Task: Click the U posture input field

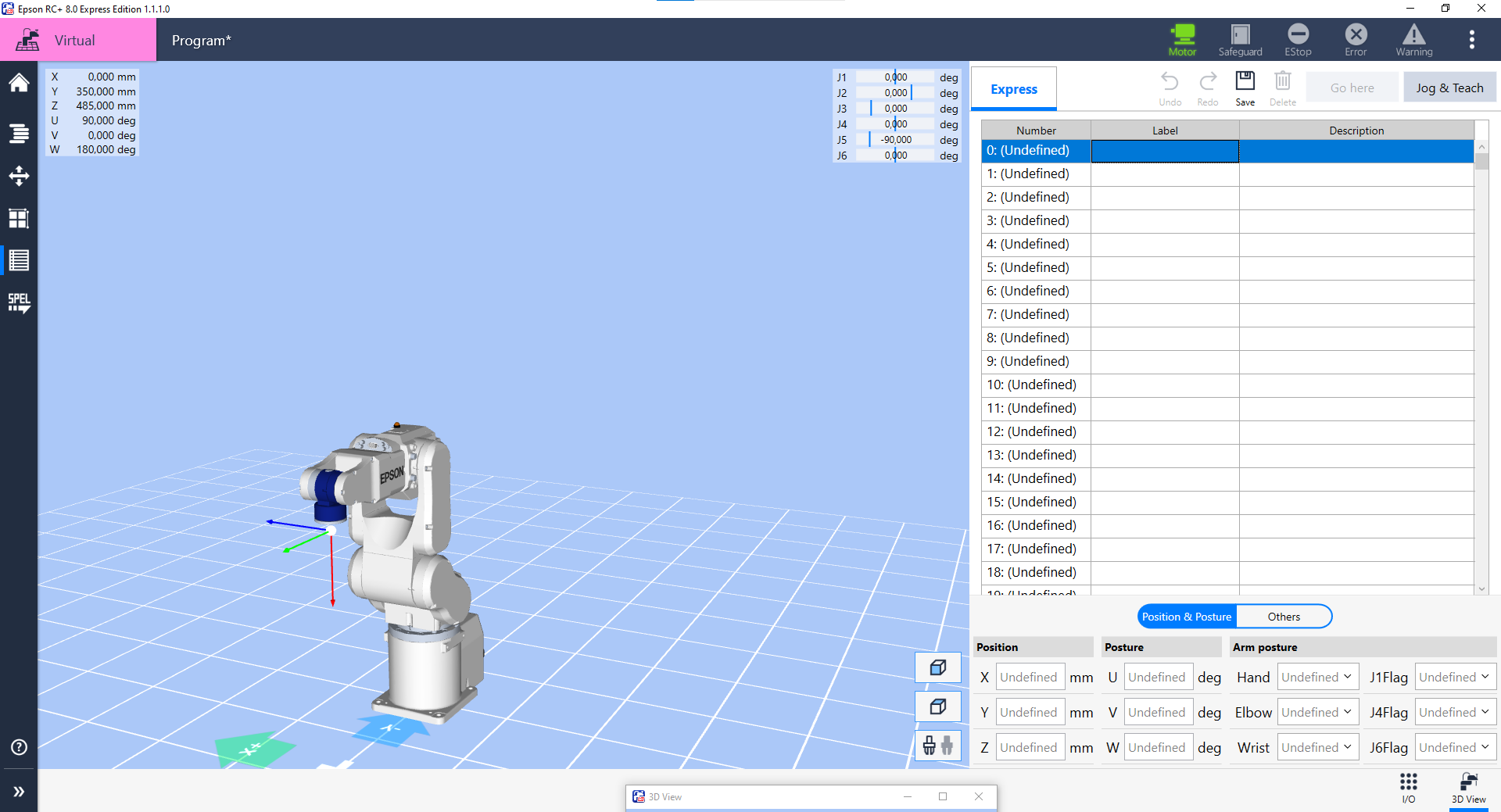Action: pyautogui.click(x=1159, y=678)
